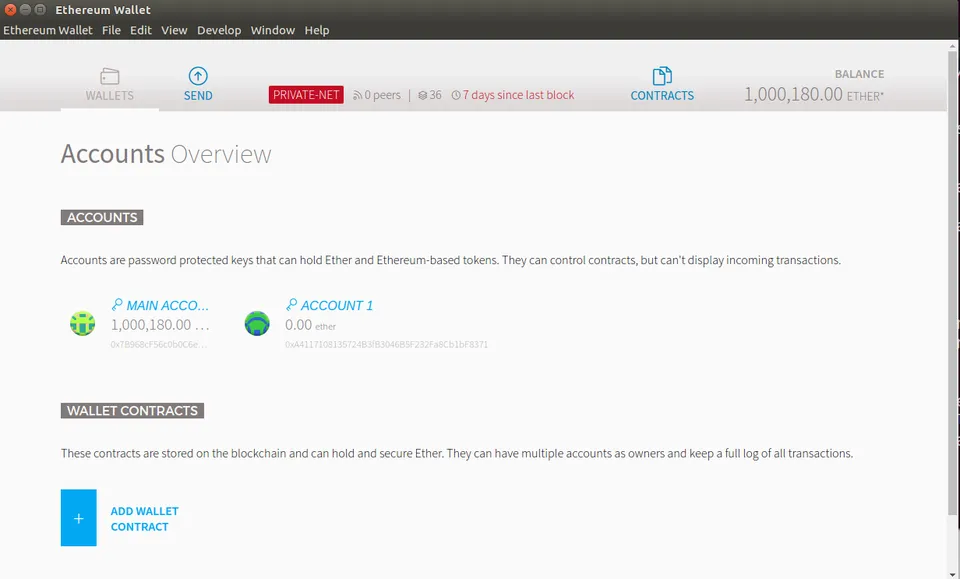960x579 pixels.
Task: Click the clock icon for last block
Action: (456, 95)
